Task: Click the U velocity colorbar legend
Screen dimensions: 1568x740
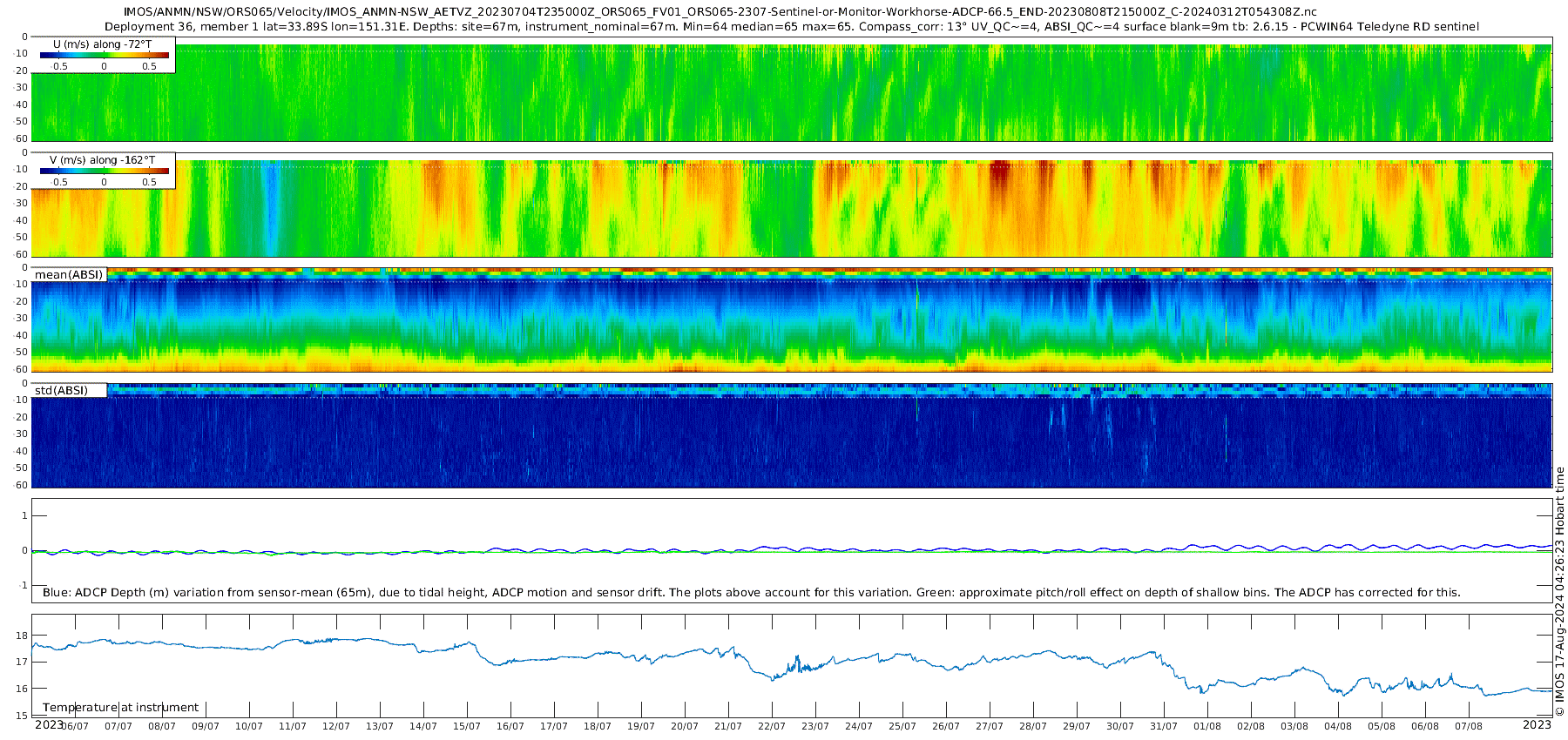Action: [x=104, y=55]
